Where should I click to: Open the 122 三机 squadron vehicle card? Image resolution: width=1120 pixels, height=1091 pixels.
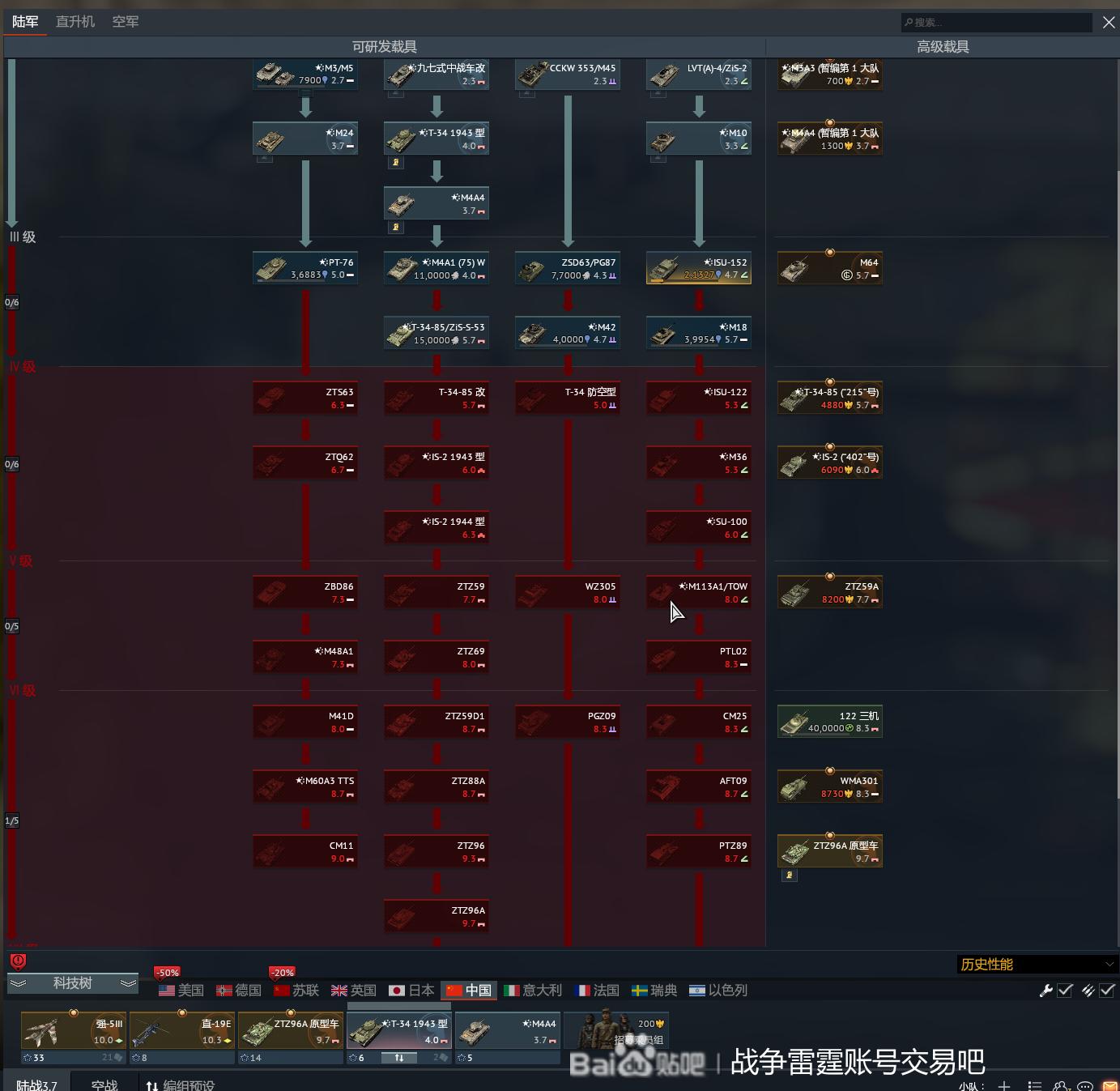[x=830, y=722]
